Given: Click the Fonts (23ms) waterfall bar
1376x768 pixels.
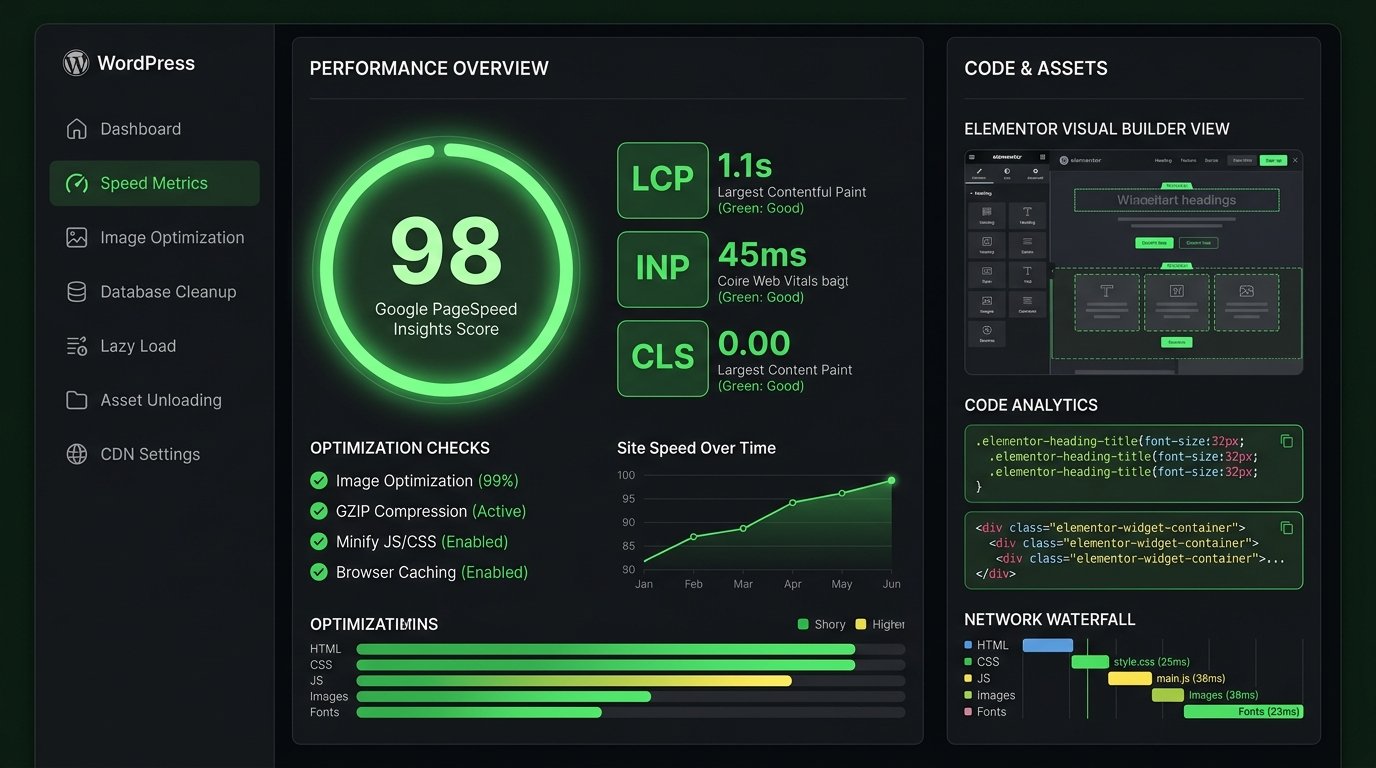Looking at the screenshot, I should (1243, 712).
